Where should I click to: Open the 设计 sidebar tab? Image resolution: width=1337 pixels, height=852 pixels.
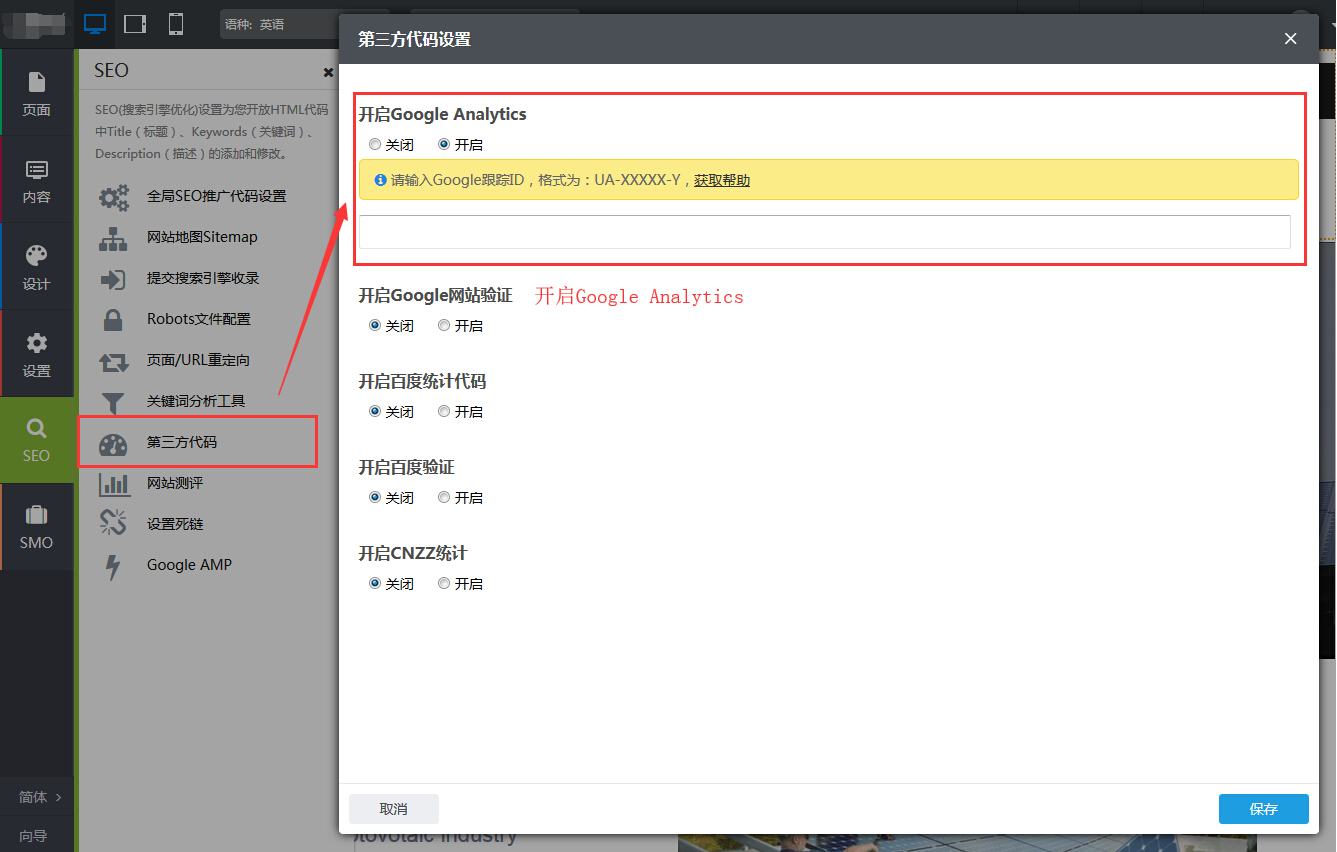click(x=37, y=267)
